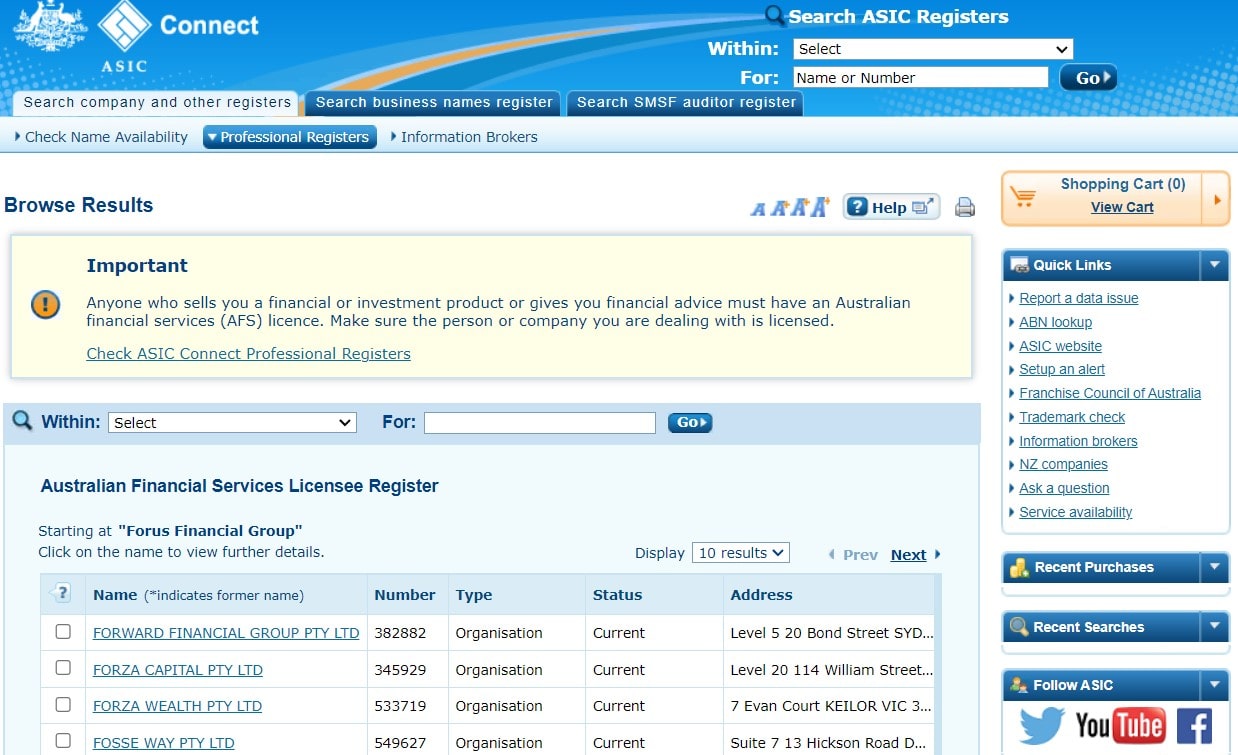Open the Setup an alert link
The width and height of the screenshot is (1238, 755).
pos(1062,369)
